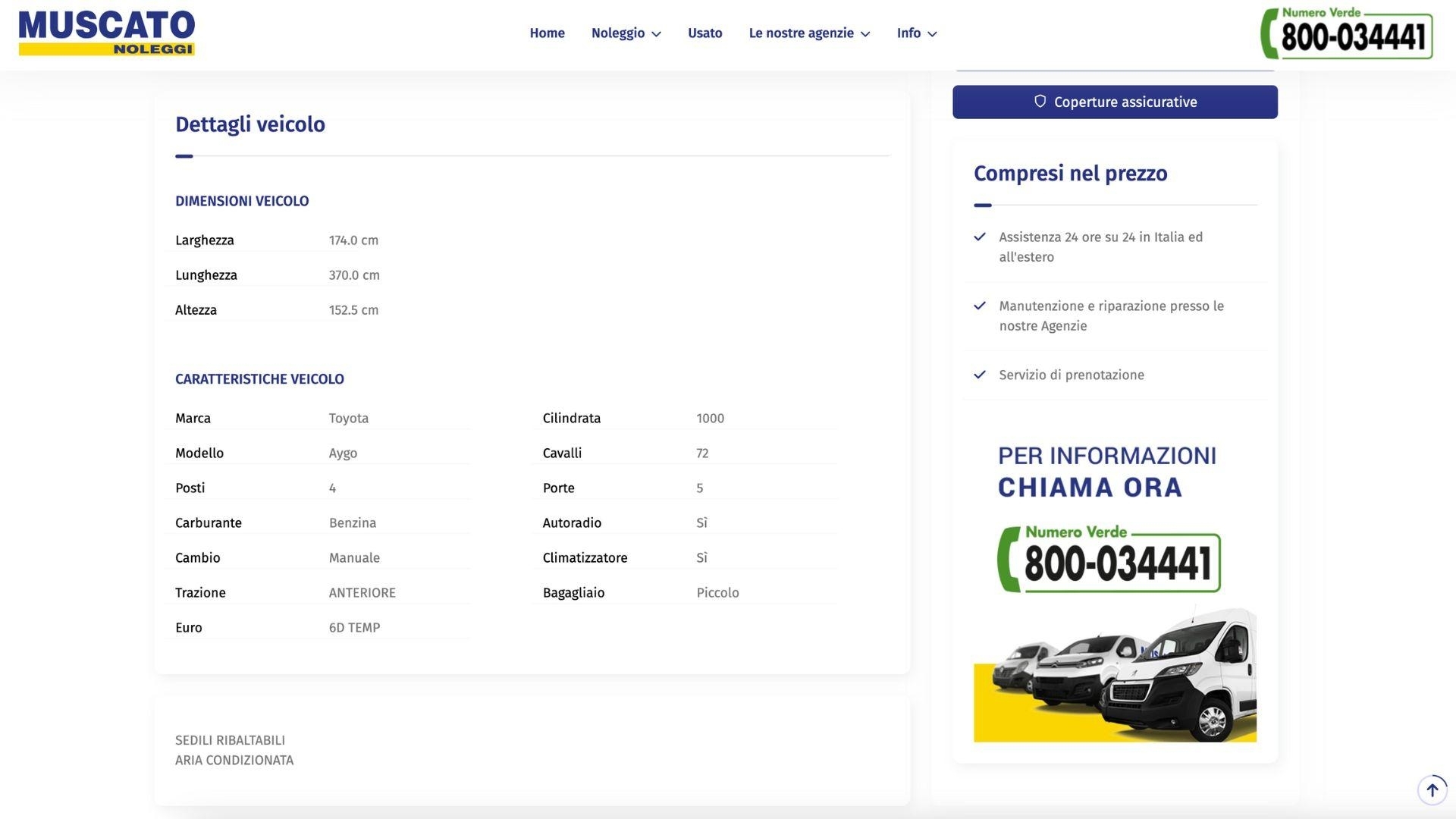Select the Climatizzatore label
Viewport: 1456px width, 819px height.
coord(585,558)
